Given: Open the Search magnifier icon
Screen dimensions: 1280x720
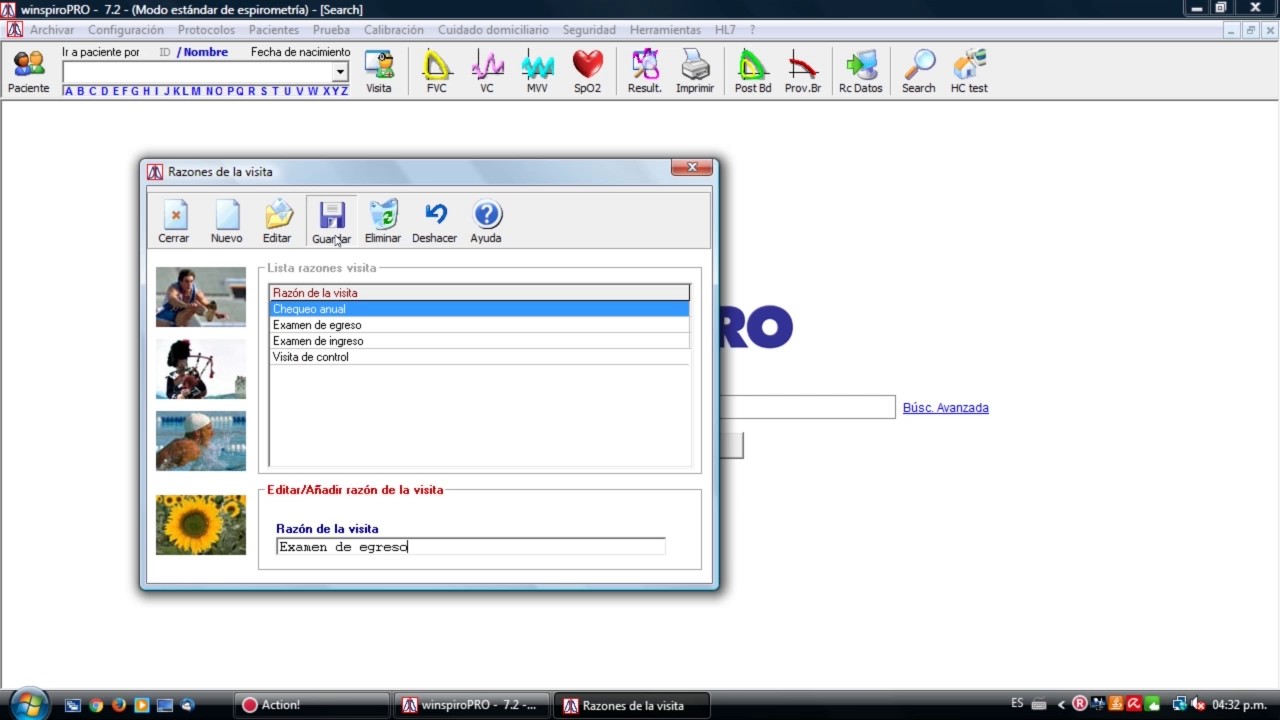Looking at the screenshot, I should pyautogui.click(x=919, y=71).
